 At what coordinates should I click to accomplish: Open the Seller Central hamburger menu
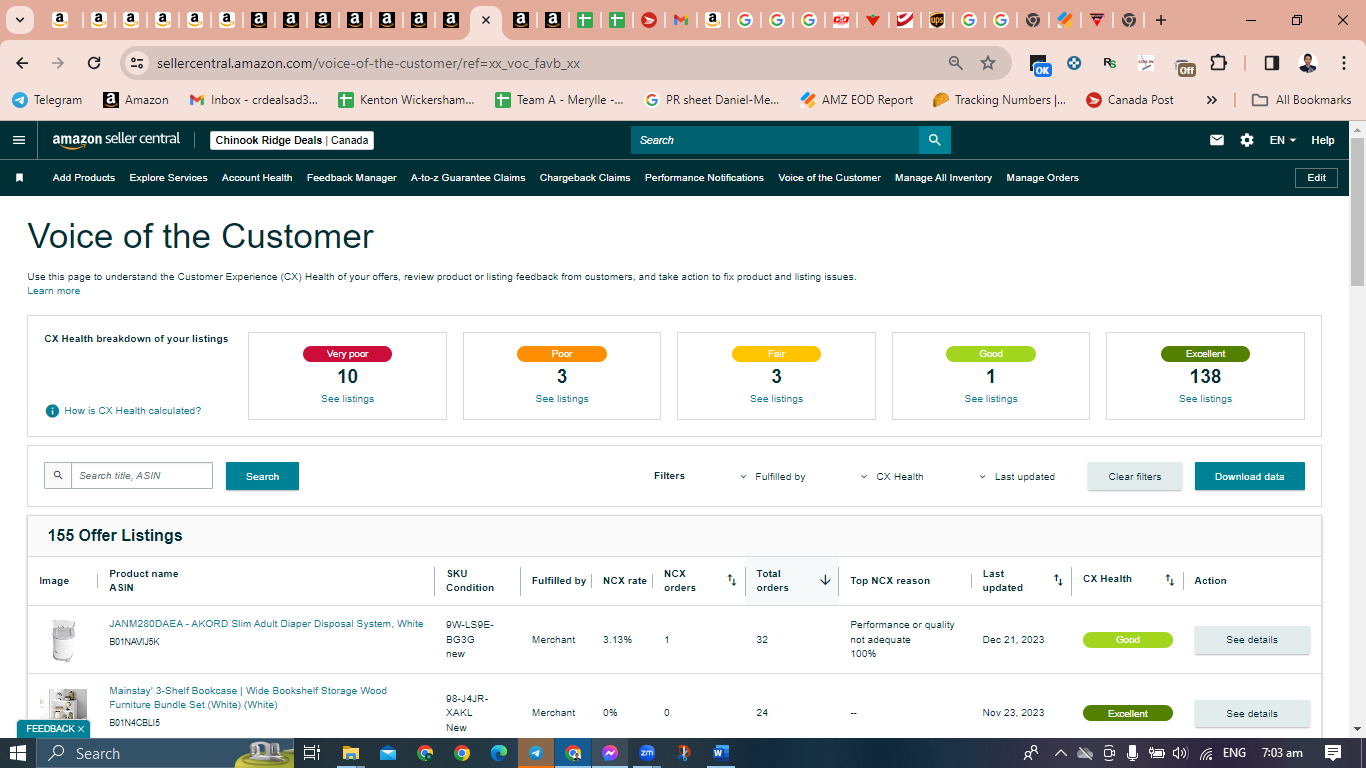19,140
